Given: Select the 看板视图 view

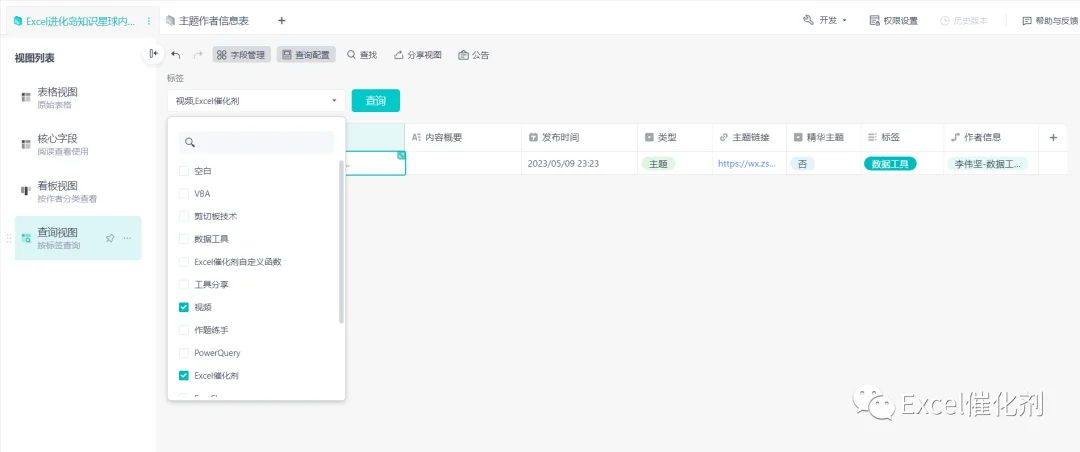Looking at the screenshot, I should (x=78, y=192).
